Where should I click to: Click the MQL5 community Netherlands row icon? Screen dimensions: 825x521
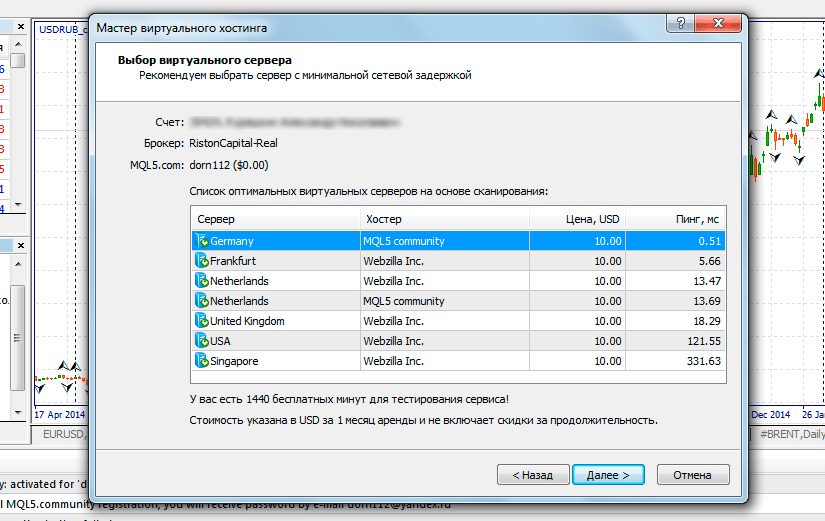(x=202, y=301)
